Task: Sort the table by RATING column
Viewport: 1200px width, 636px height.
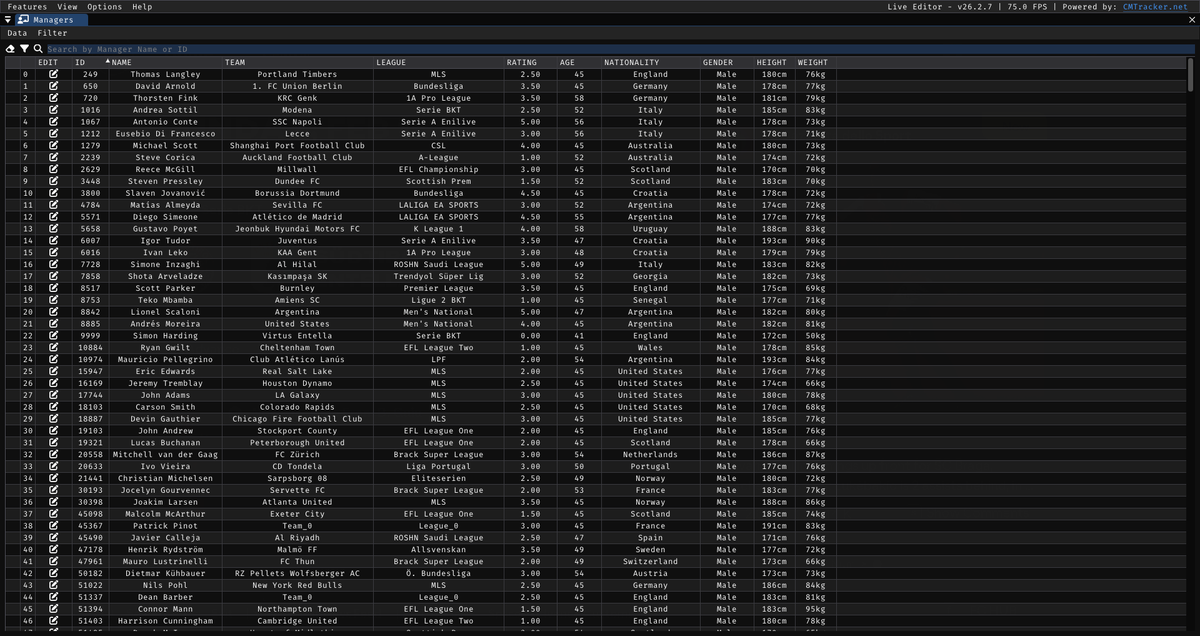Action: pyautogui.click(x=522, y=62)
